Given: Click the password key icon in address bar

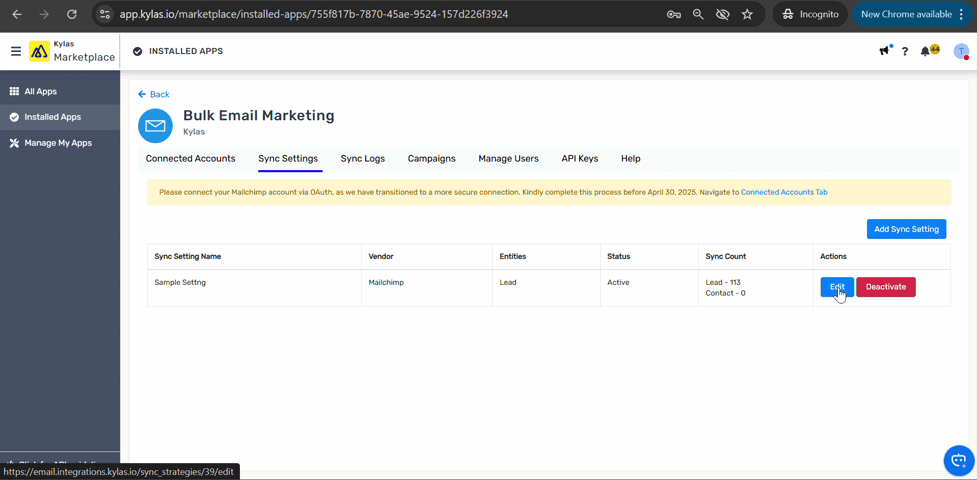Looking at the screenshot, I should pos(674,14).
